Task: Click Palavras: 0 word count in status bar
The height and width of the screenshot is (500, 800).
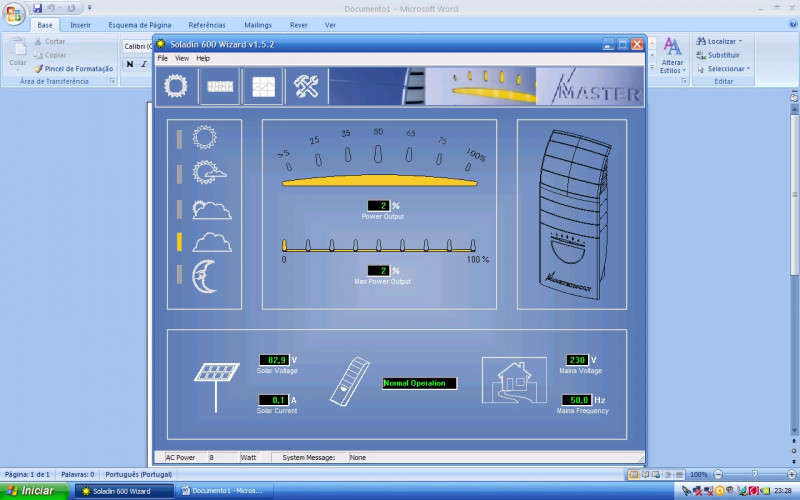Action: [78, 474]
